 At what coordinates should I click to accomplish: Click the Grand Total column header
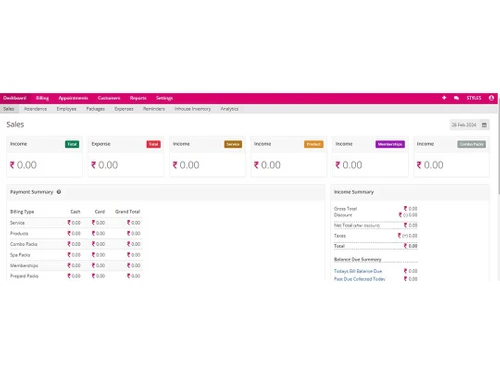coord(128,212)
